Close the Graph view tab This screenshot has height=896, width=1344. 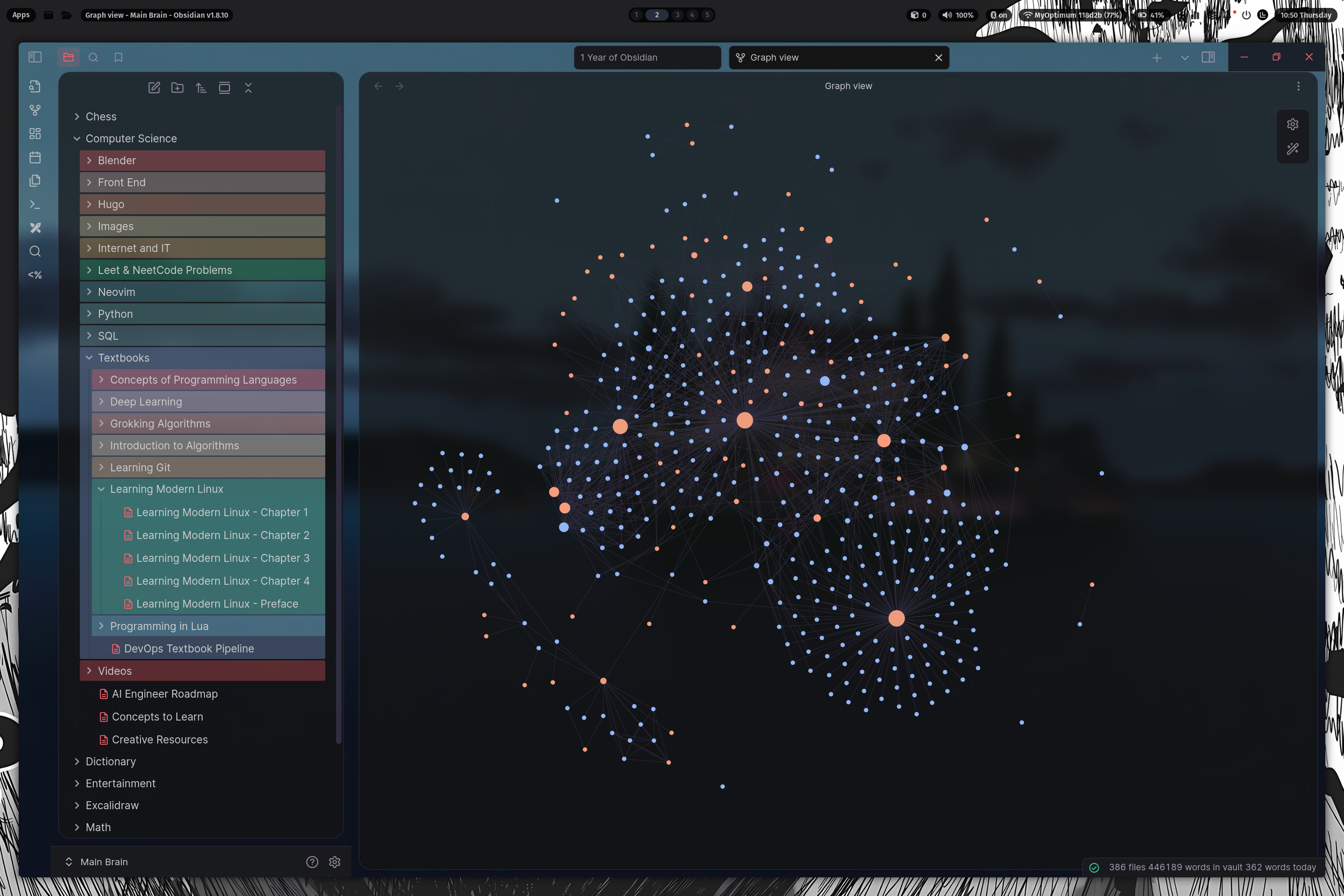pos(938,57)
